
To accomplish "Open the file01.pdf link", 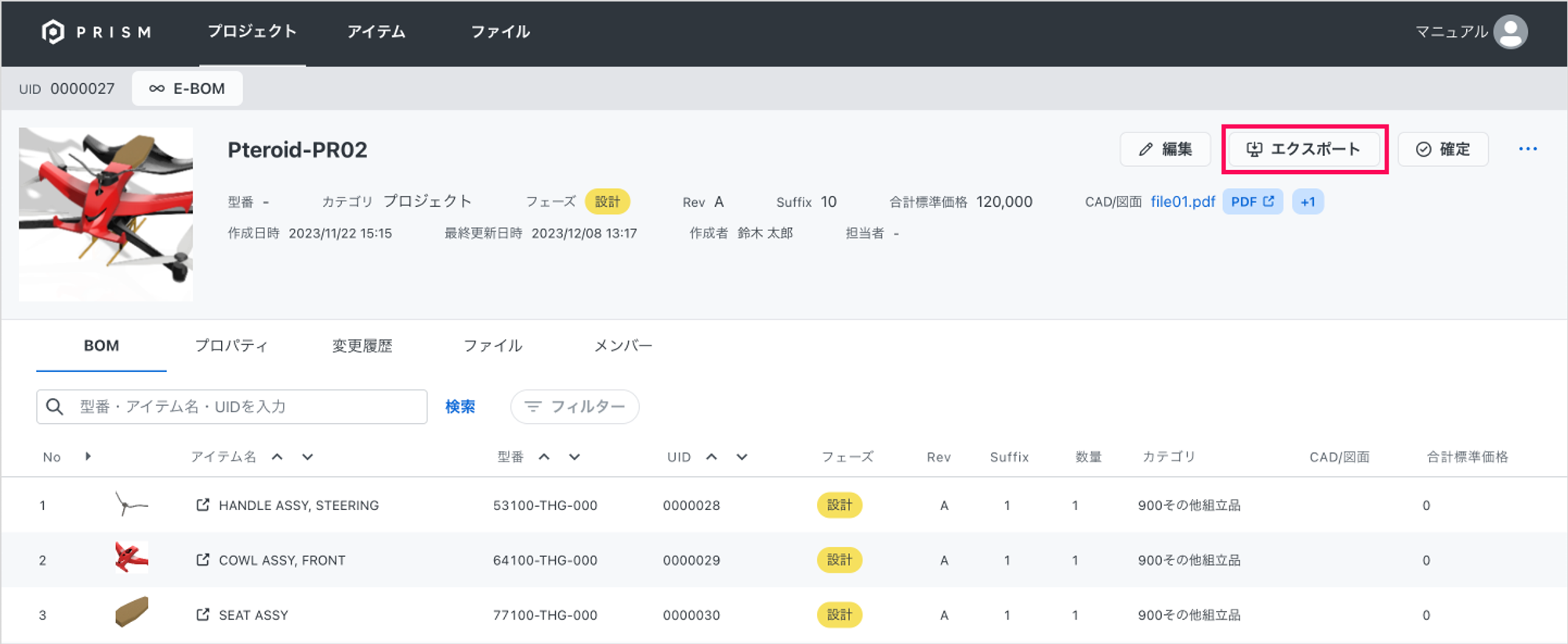I will click(1182, 202).
